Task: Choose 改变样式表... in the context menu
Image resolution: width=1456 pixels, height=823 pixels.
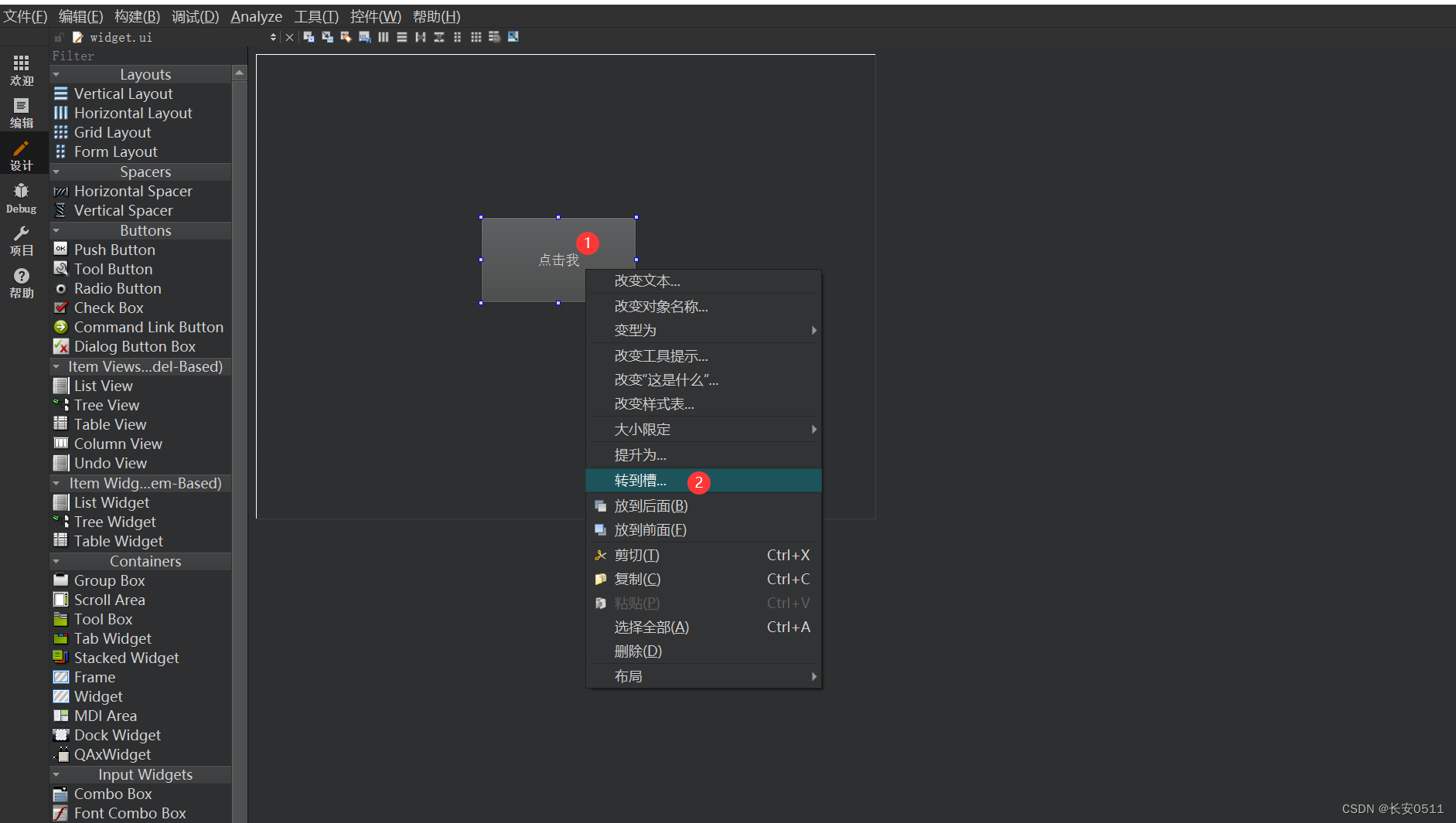Action: tap(704, 404)
